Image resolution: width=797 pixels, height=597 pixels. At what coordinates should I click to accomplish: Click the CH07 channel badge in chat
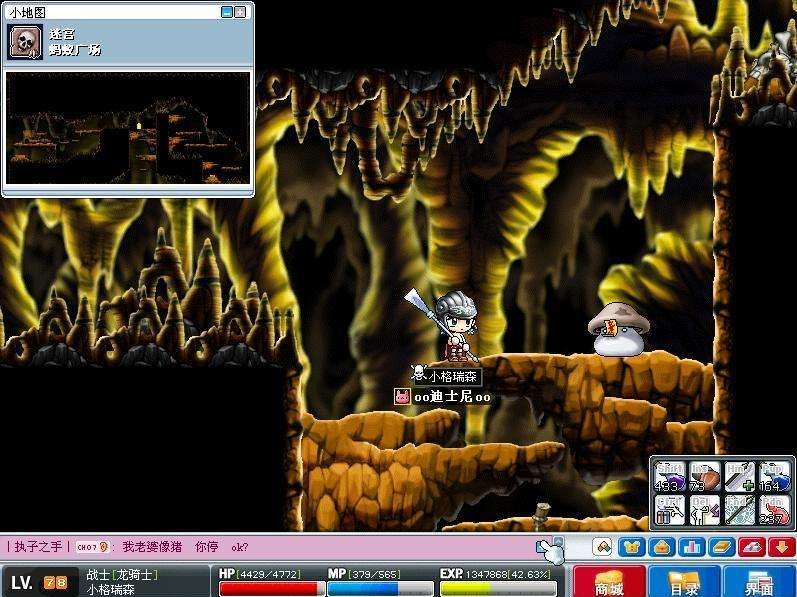click(92, 547)
